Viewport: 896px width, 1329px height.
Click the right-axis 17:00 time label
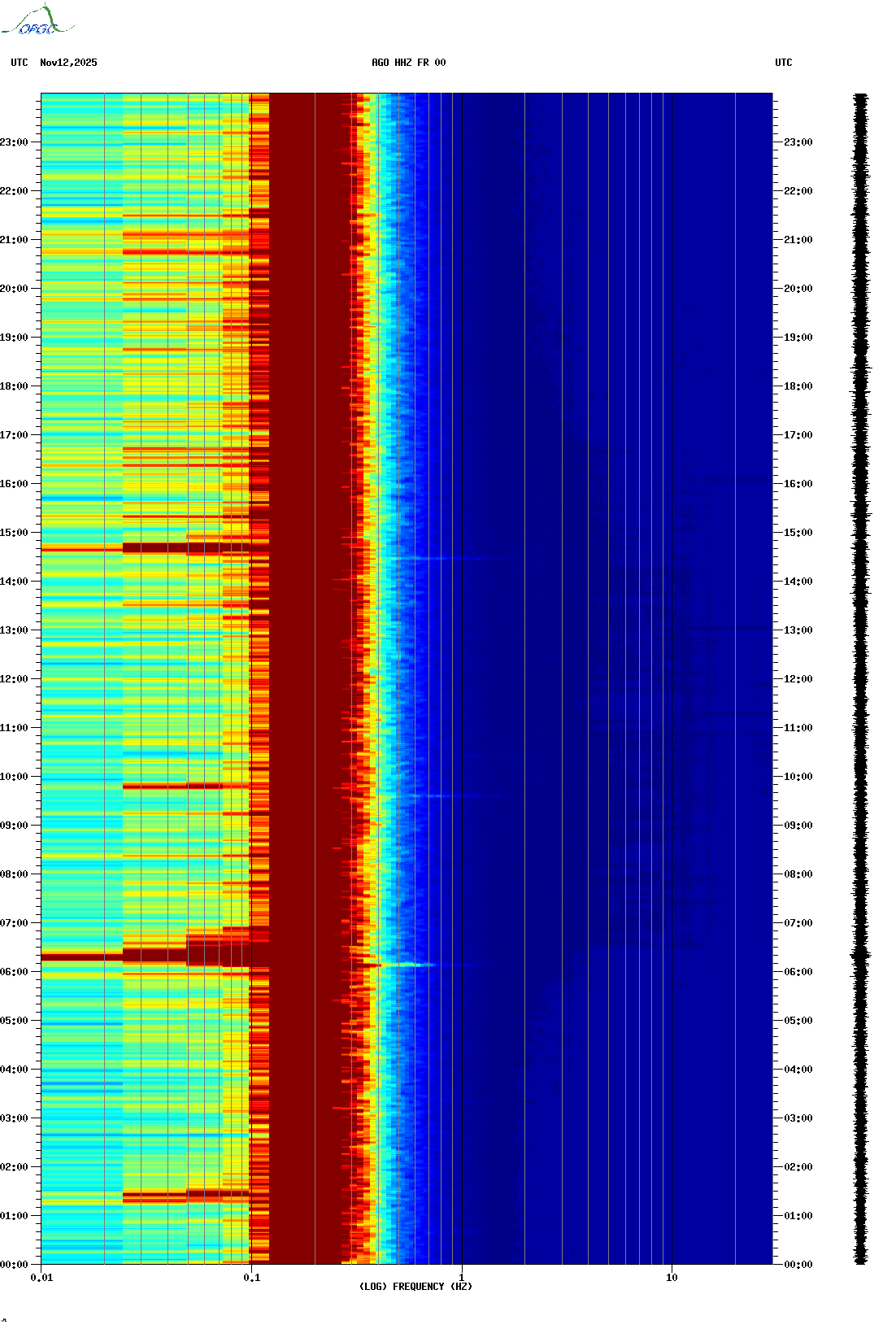tap(798, 435)
